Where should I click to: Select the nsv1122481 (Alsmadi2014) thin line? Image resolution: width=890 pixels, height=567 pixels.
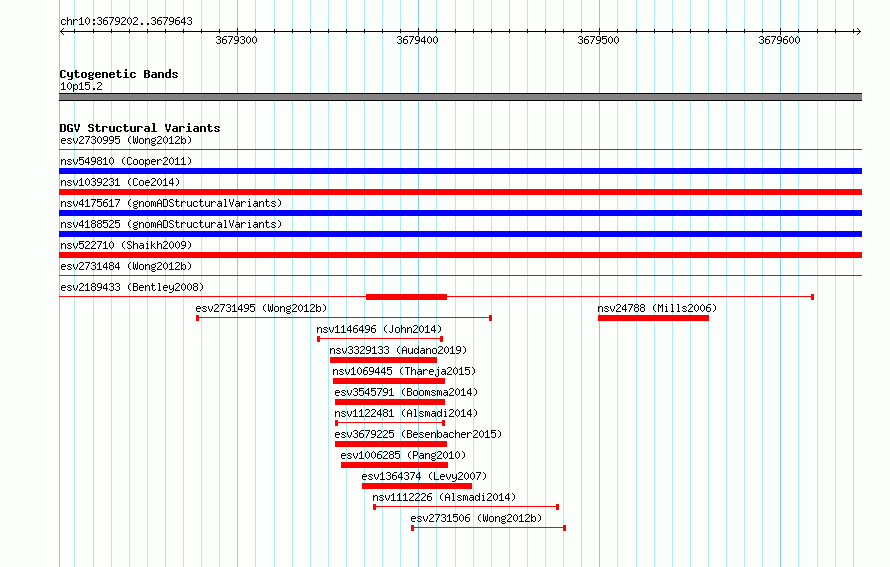[x=390, y=423]
